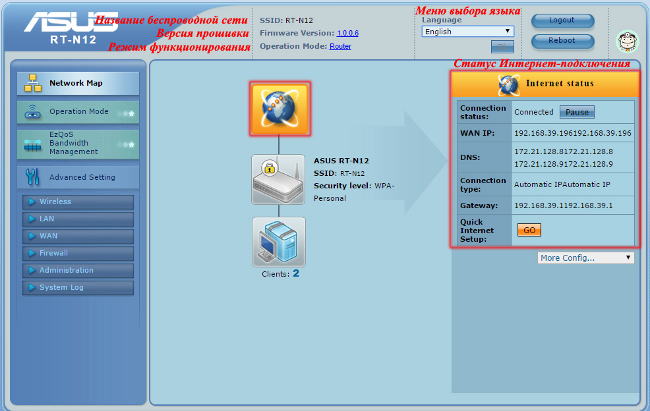Open the Advanced Setting section
The image size is (650, 411).
78,177
